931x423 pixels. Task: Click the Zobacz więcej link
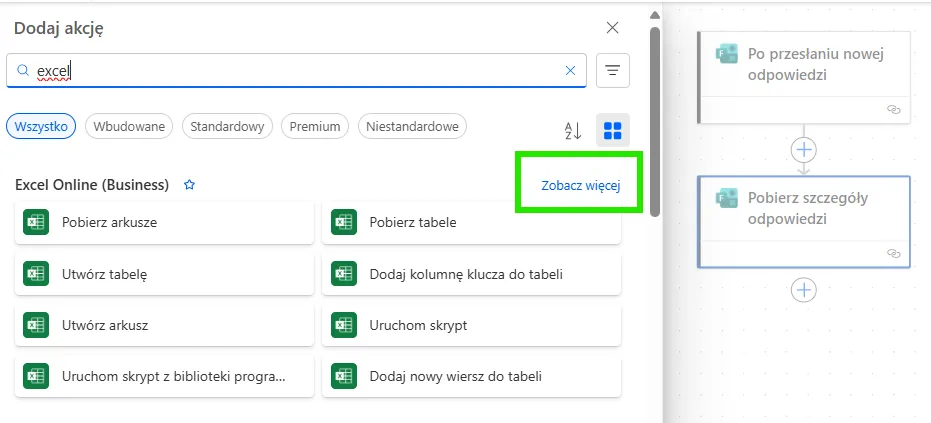[580, 185]
